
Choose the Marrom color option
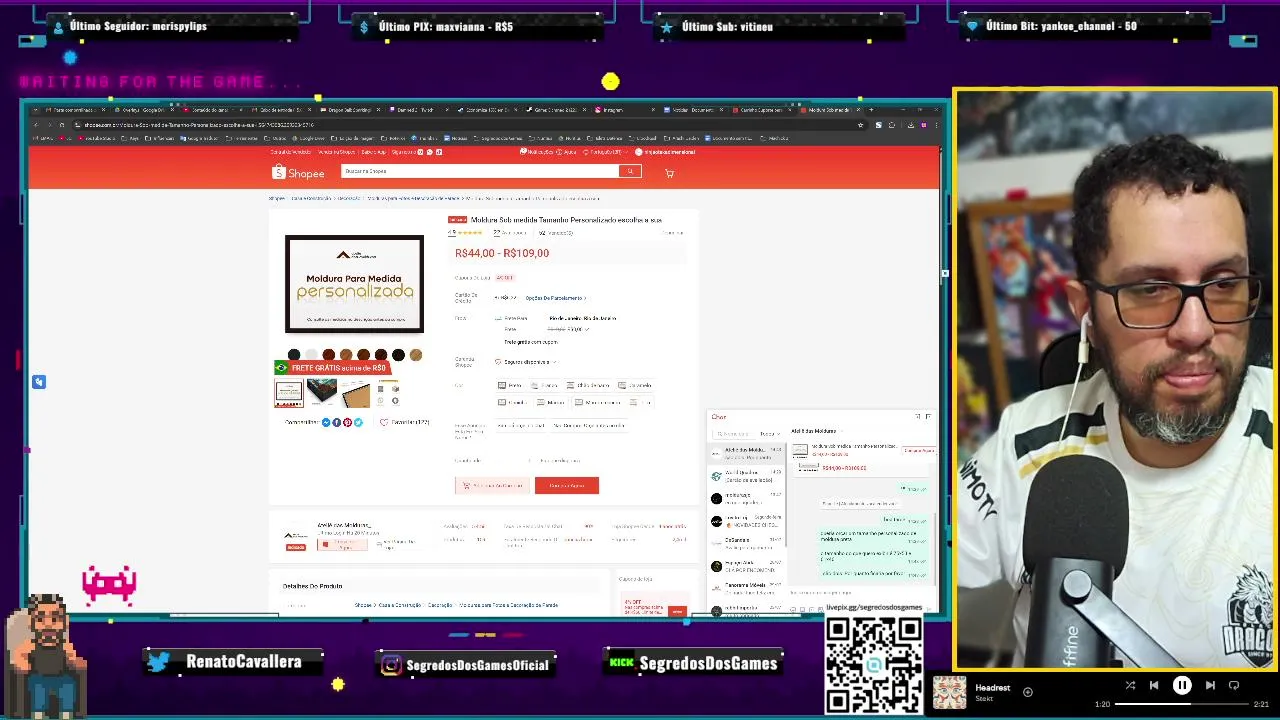[x=551, y=402]
